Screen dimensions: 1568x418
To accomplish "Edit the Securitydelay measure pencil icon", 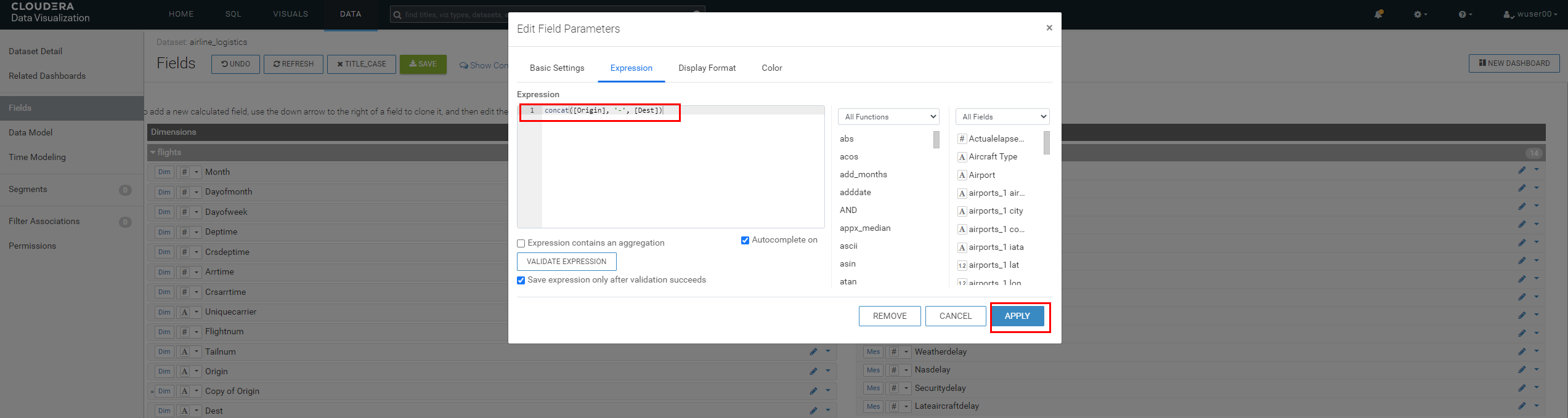I will pos(1522,388).
